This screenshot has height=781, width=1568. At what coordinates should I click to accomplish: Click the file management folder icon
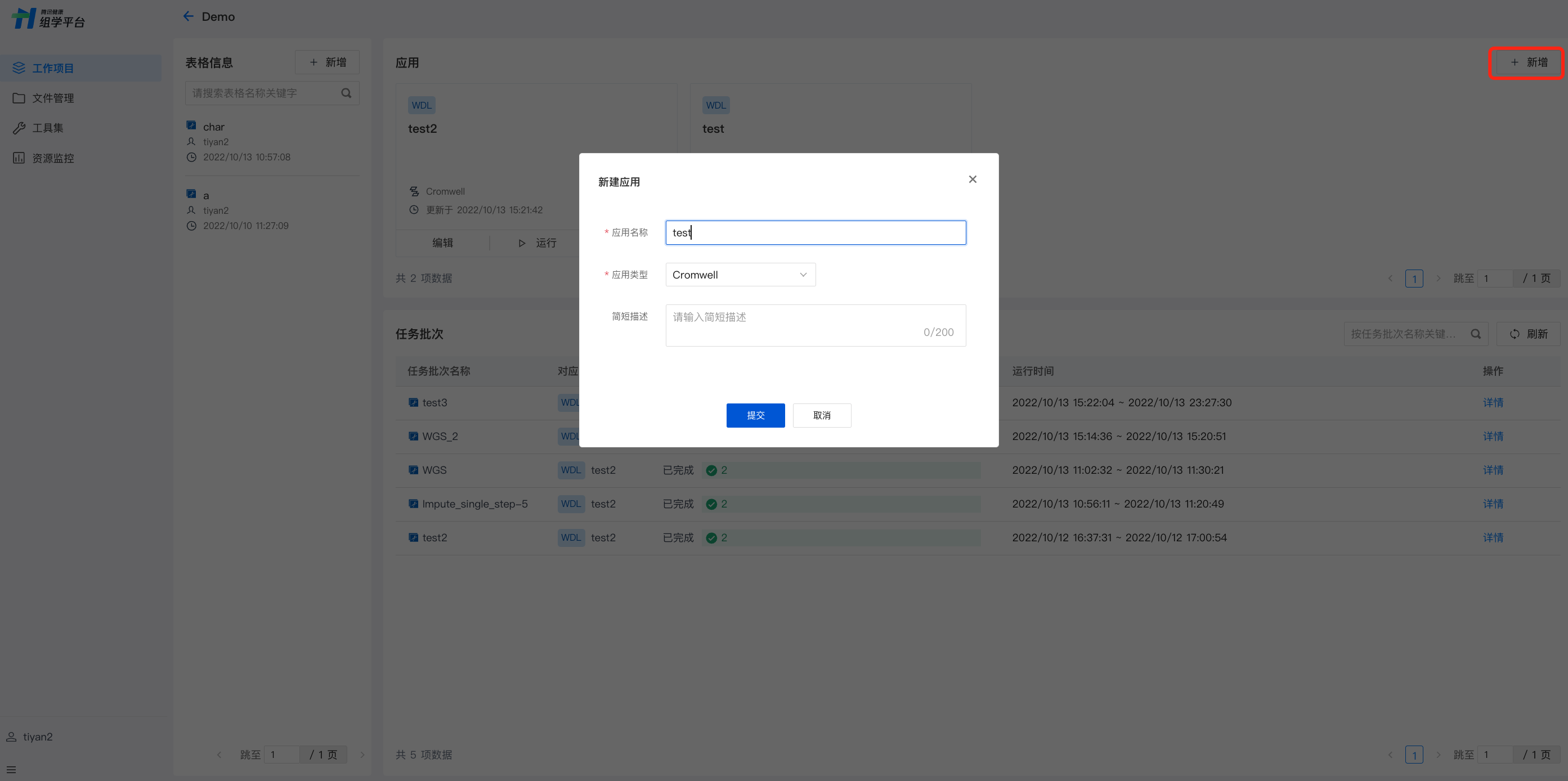click(x=19, y=98)
